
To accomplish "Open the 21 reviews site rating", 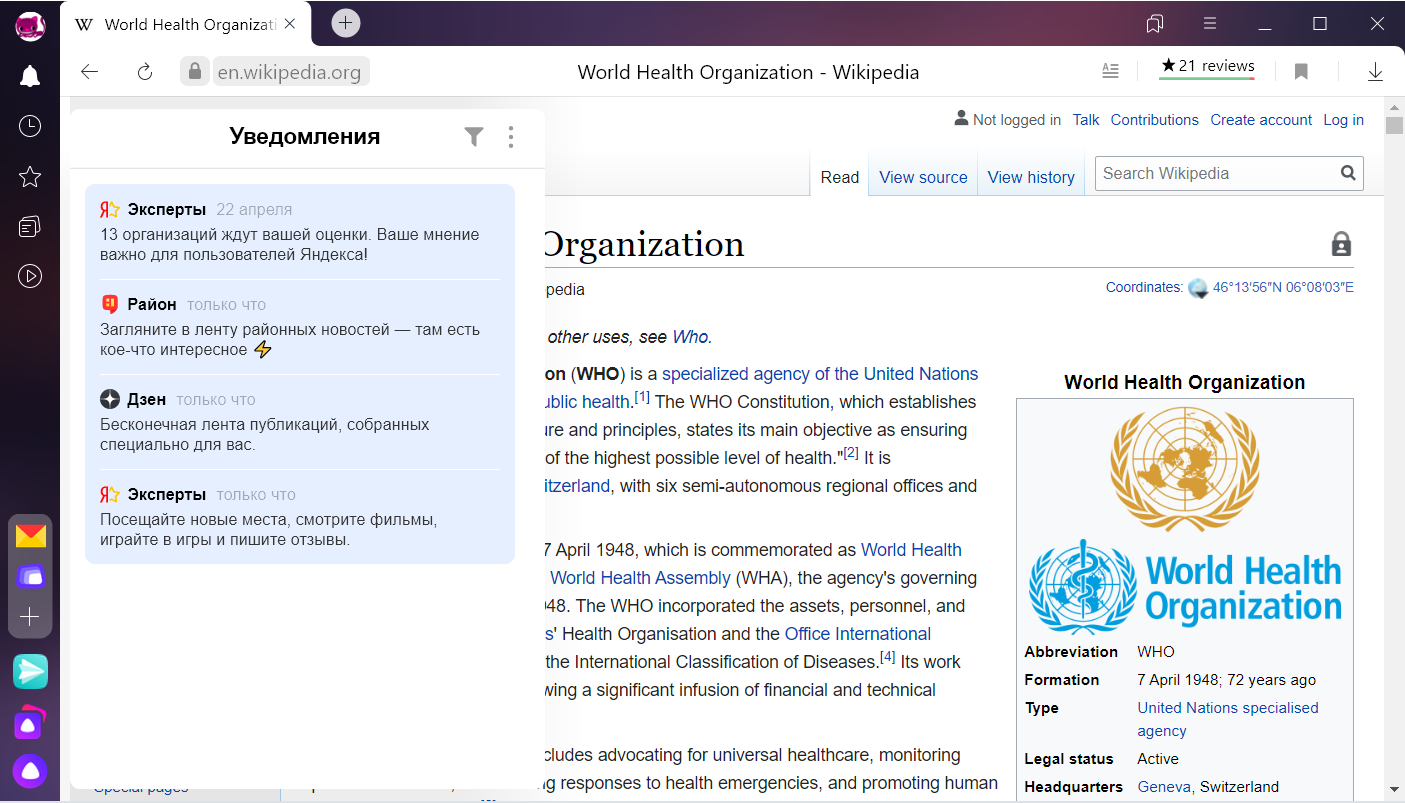I will click(1207, 67).
